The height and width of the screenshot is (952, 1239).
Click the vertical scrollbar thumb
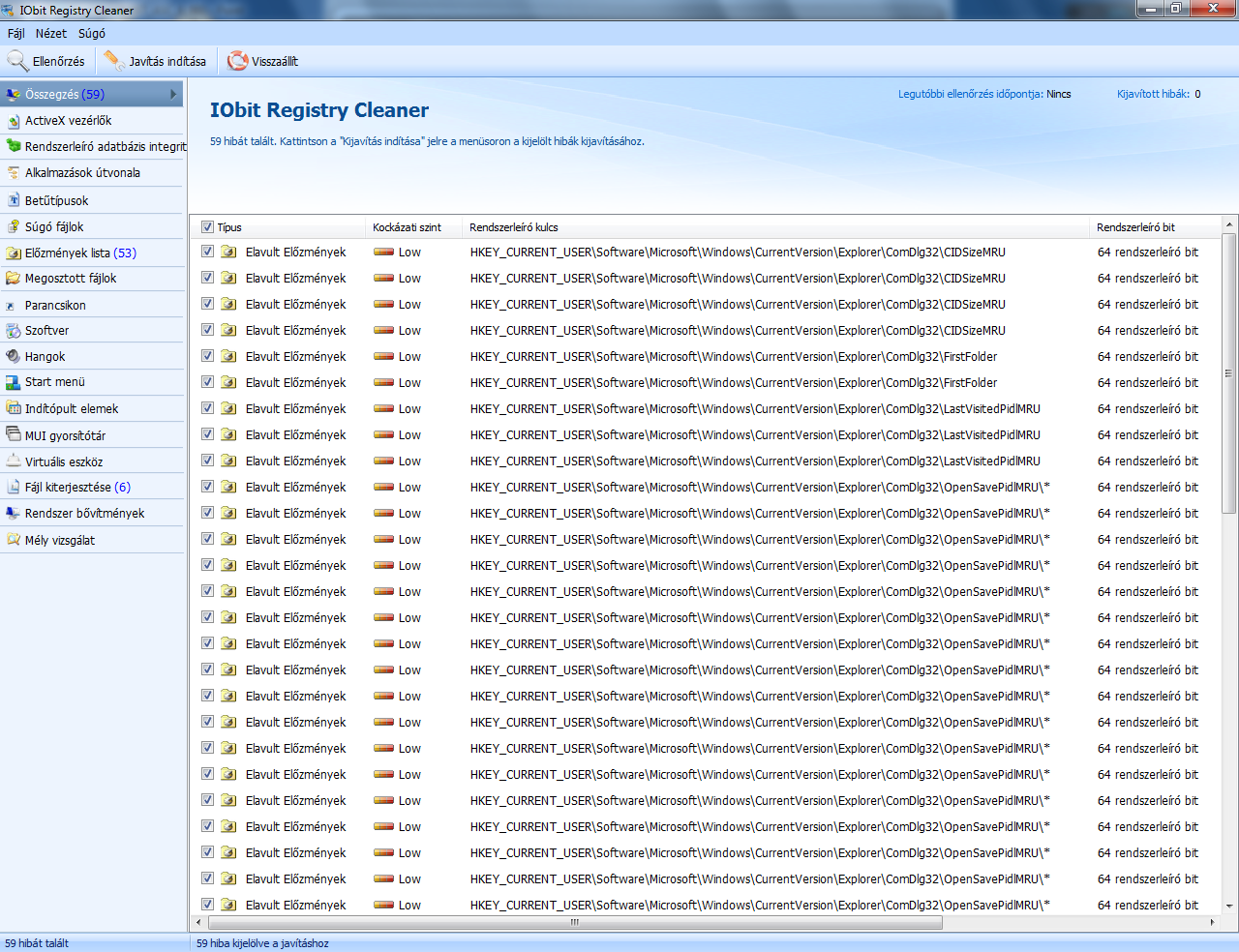1229,373
